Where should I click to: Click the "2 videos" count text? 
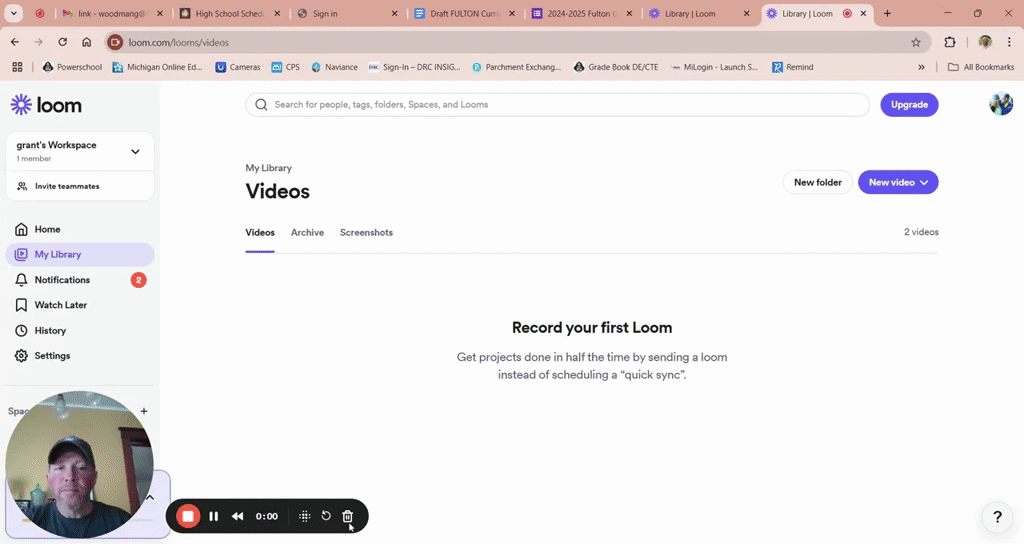point(921,232)
